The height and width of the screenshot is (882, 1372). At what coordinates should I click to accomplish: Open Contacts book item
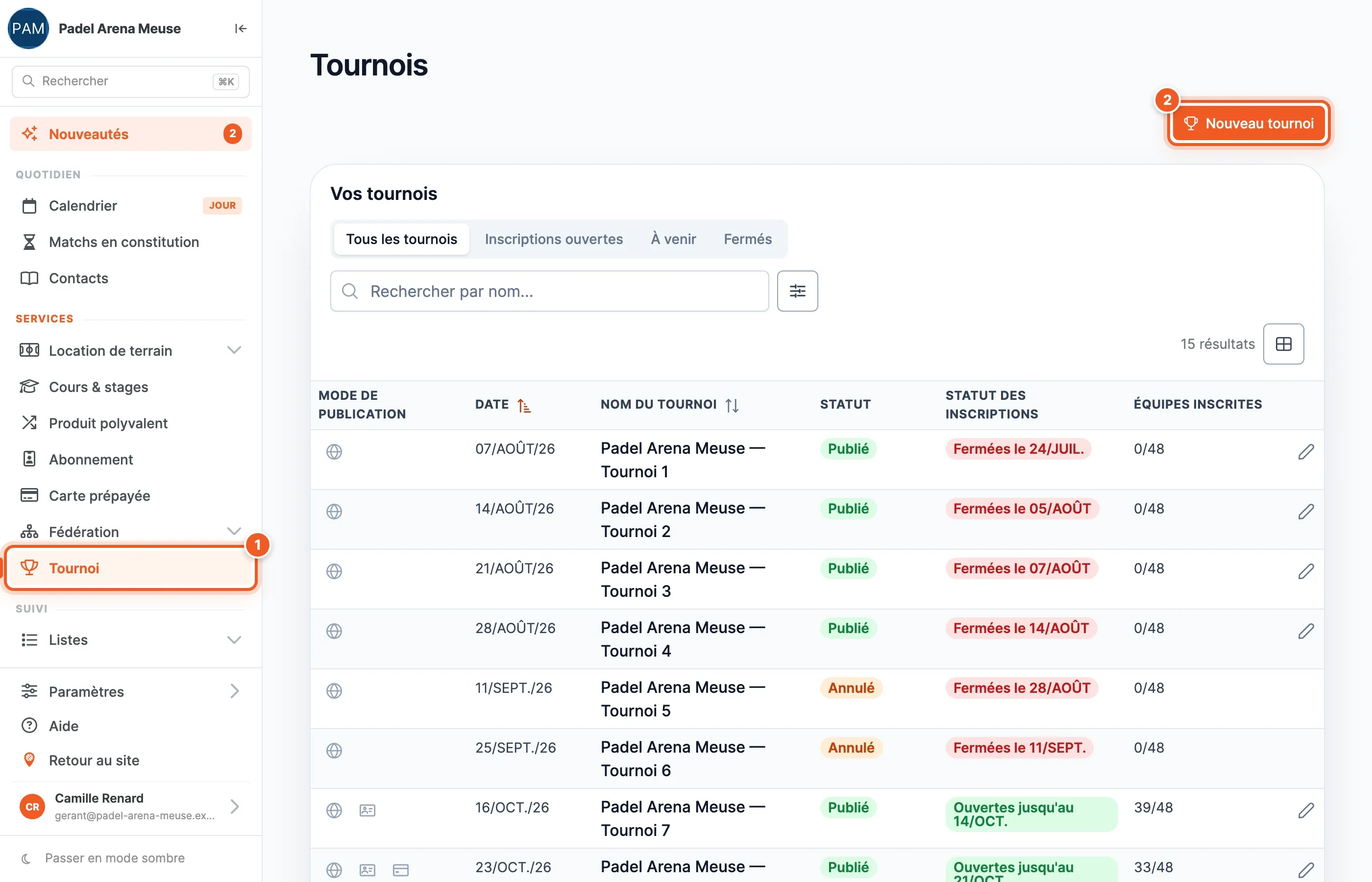[130, 278]
